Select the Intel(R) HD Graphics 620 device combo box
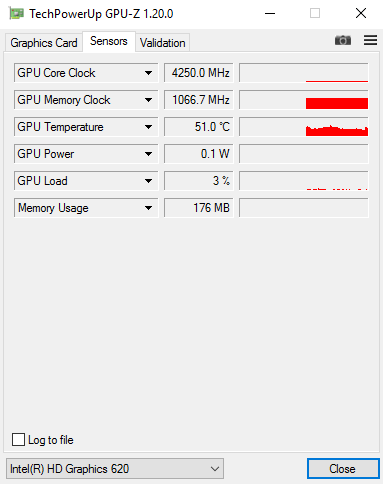The width and height of the screenshot is (383, 484). pos(115,469)
